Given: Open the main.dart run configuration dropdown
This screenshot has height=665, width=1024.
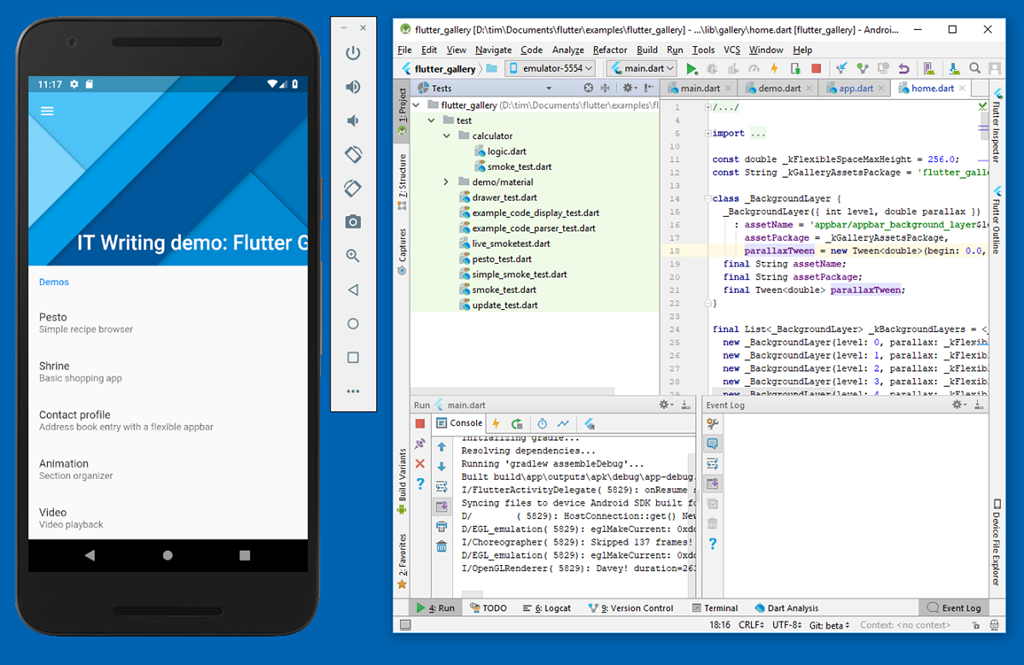Looking at the screenshot, I should 642,69.
